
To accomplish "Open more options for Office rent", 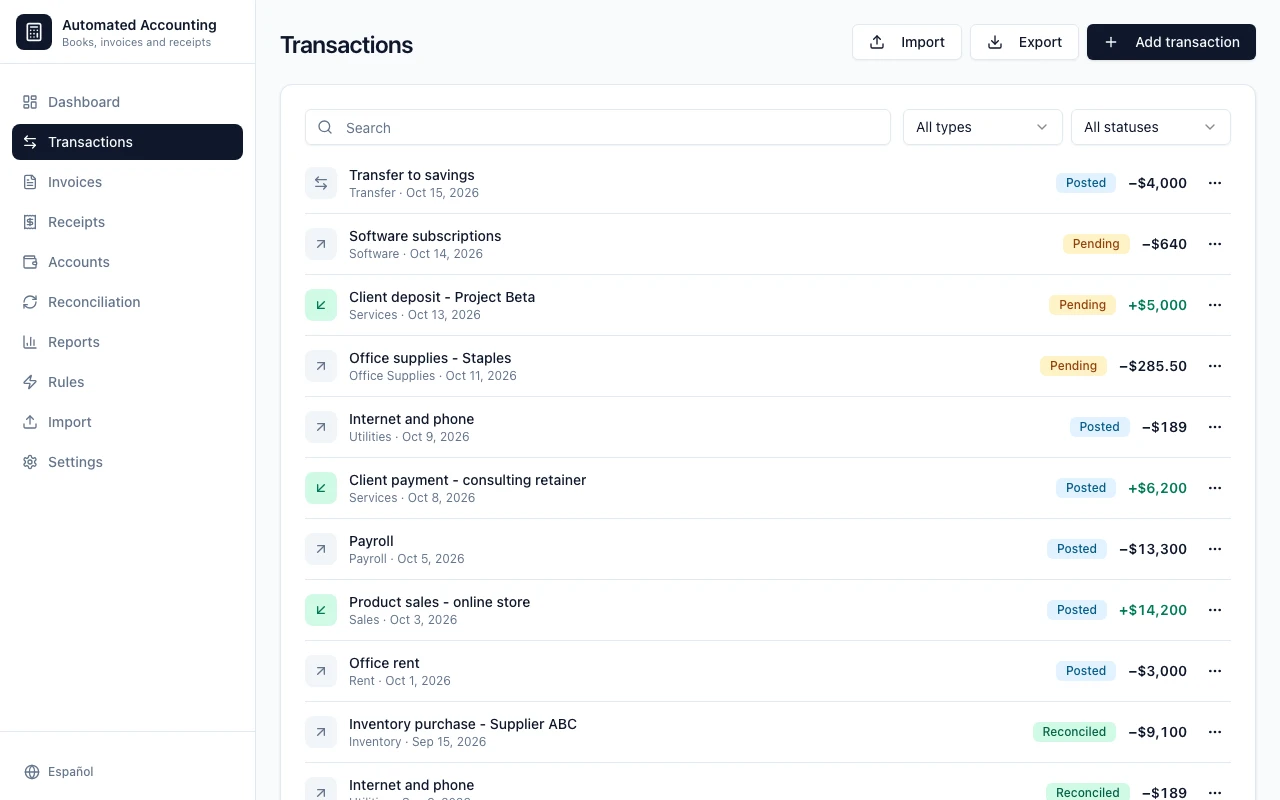I will 1215,671.
